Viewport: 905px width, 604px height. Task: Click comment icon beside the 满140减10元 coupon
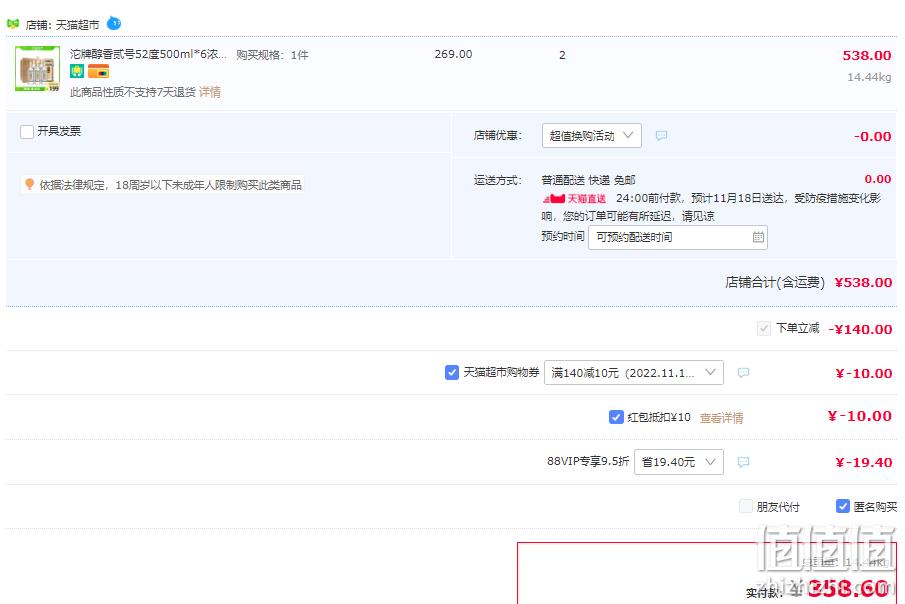pos(743,372)
